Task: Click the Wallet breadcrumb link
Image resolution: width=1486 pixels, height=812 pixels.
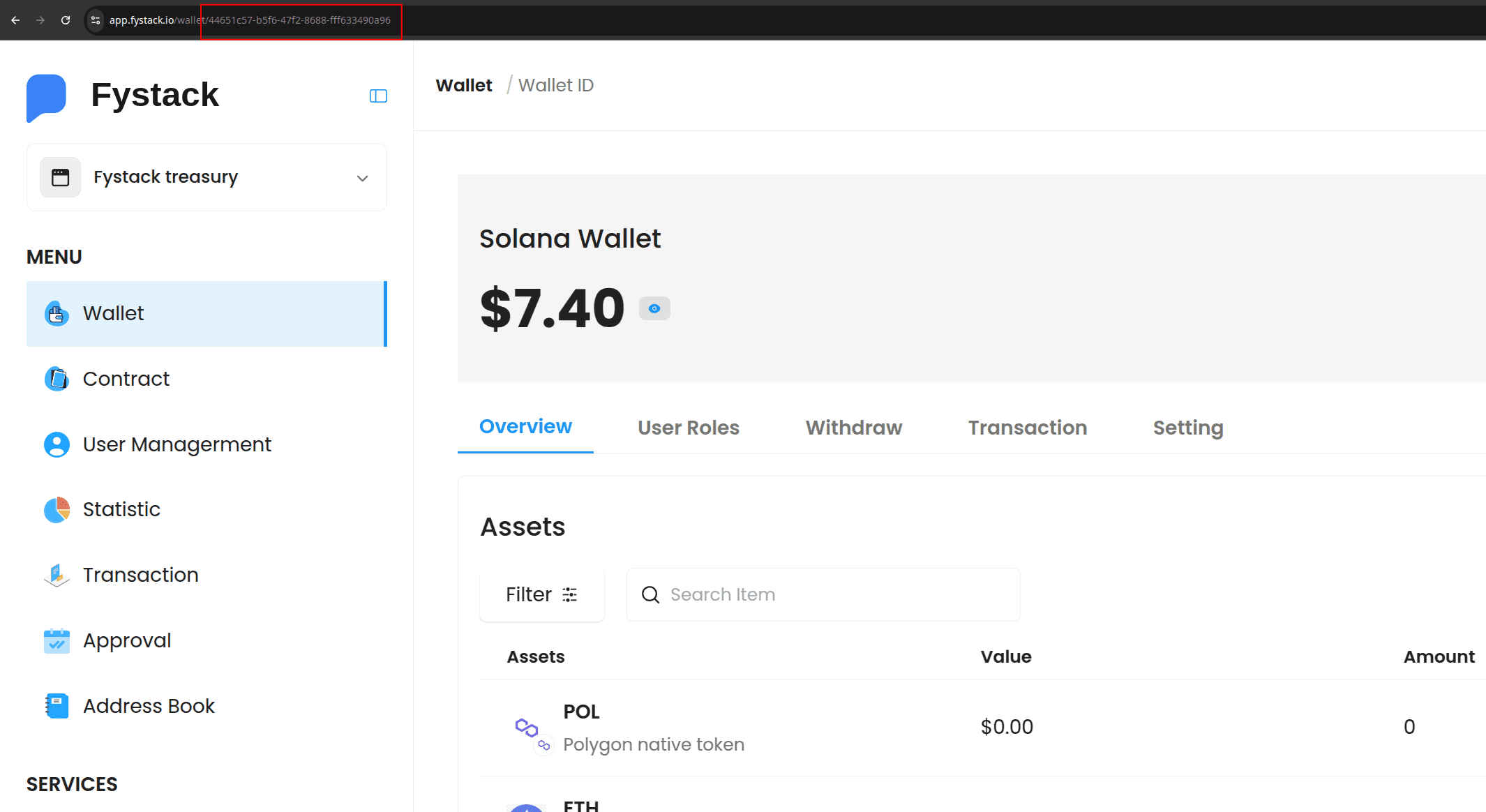Action: (464, 85)
